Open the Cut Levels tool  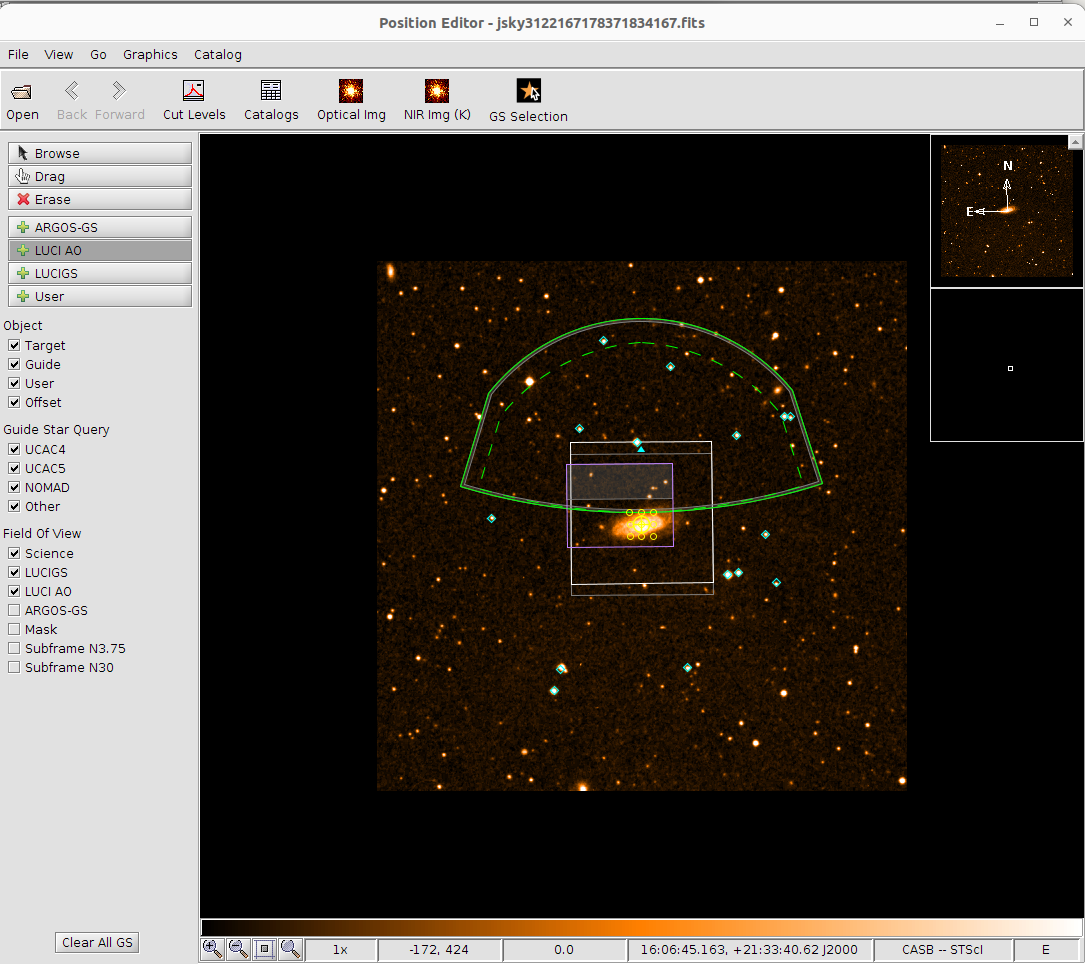pos(194,101)
